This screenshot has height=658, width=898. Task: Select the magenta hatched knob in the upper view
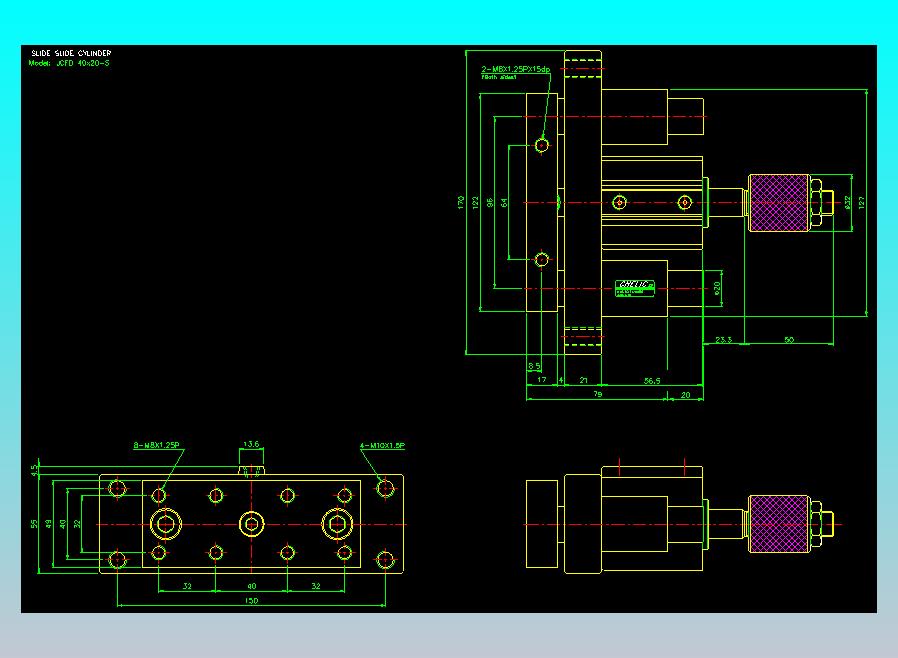point(779,203)
